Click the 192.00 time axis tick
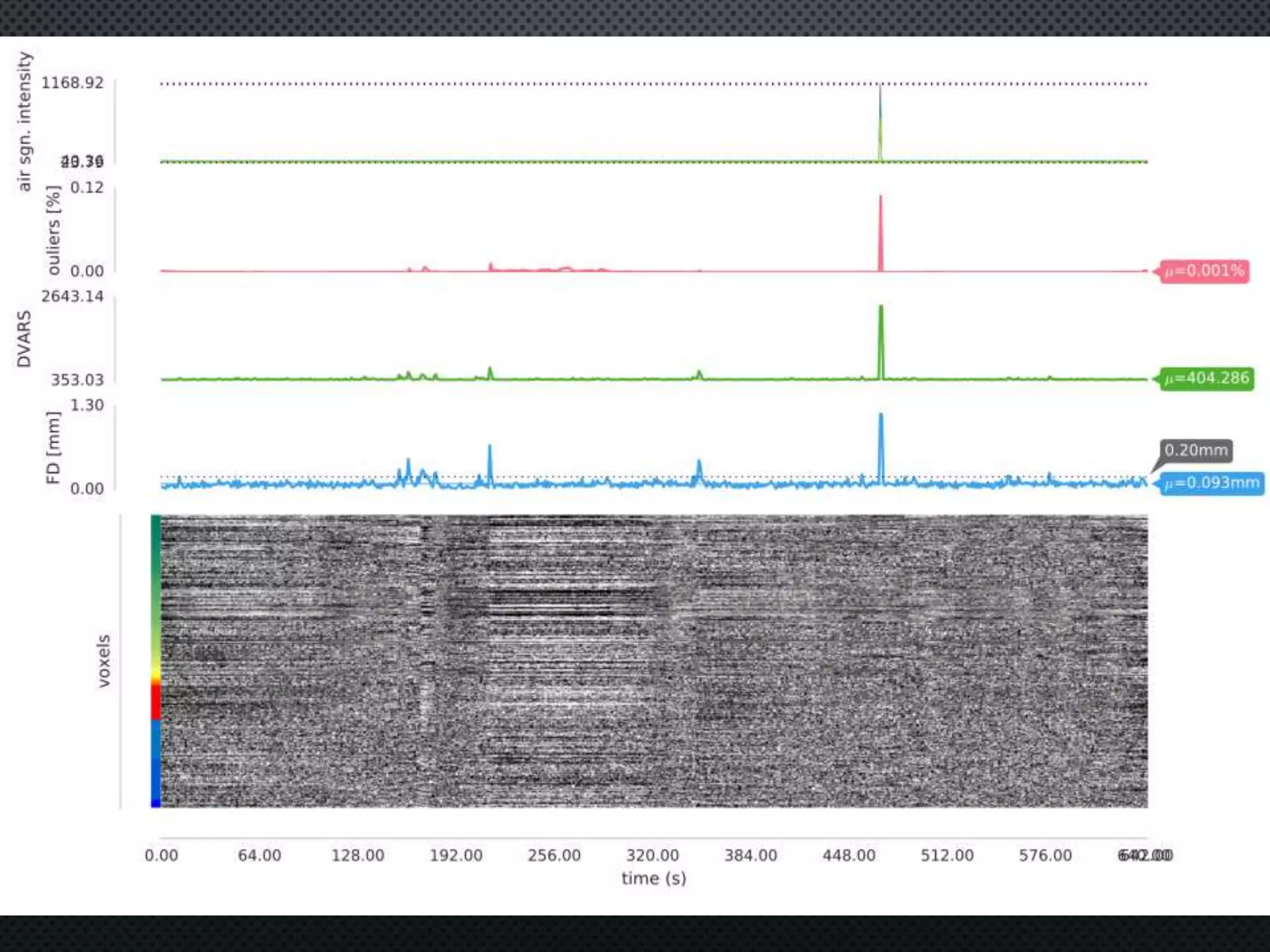This screenshot has height=952, width=1270. (456, 855)
